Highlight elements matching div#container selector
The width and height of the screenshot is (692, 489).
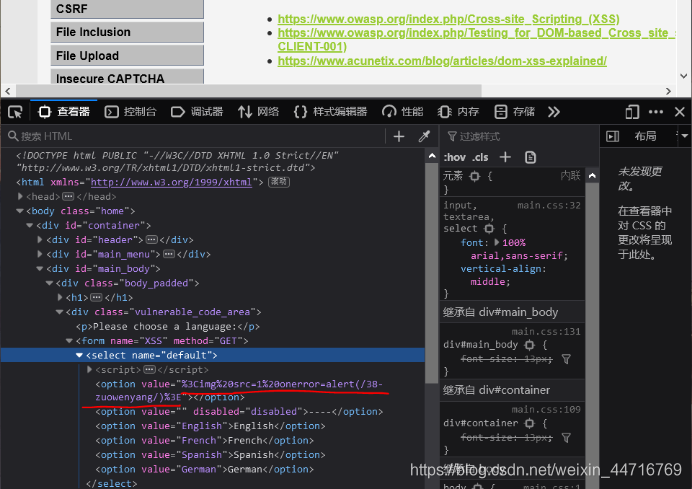click(x=530, y=423)
